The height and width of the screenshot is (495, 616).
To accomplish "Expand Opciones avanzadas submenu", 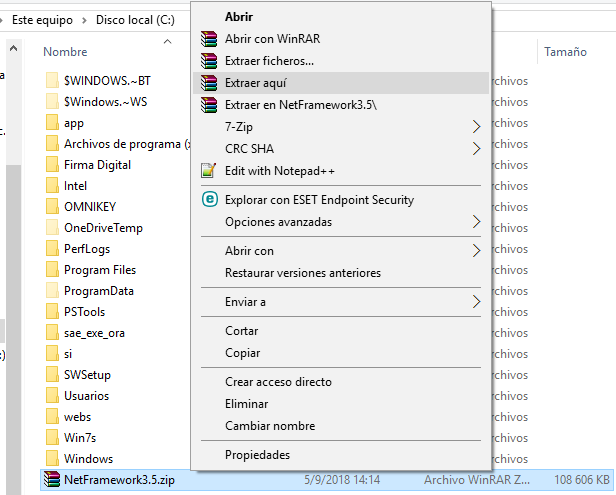I will (x=476, y=222).
